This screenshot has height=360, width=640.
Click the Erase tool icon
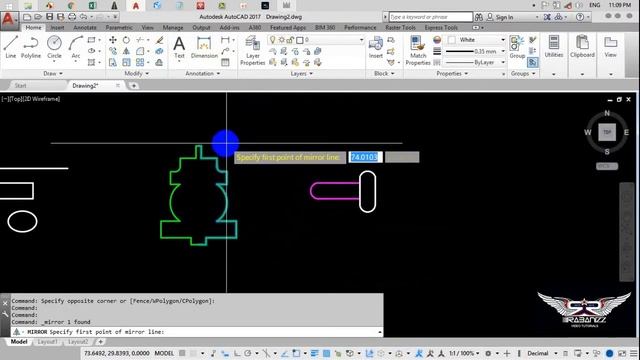(160, 40)
